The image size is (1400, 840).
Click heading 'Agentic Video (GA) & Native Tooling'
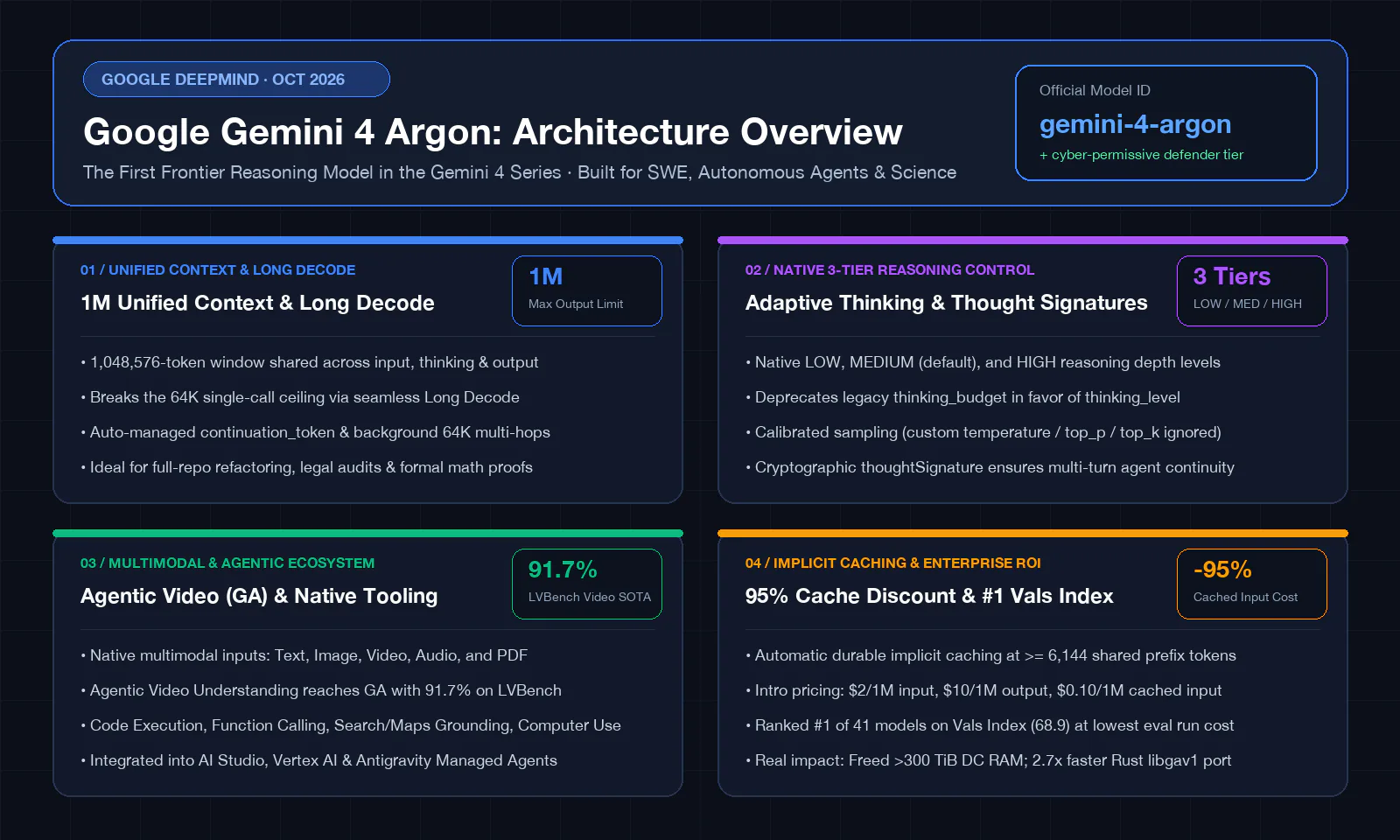point(259,596)
